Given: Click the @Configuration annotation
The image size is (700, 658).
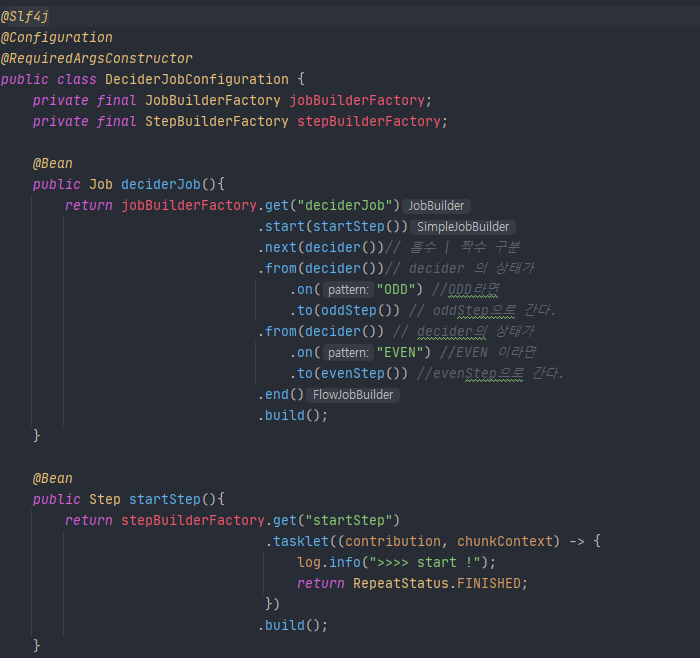Looking at the screenshot, I should point(57,37).
